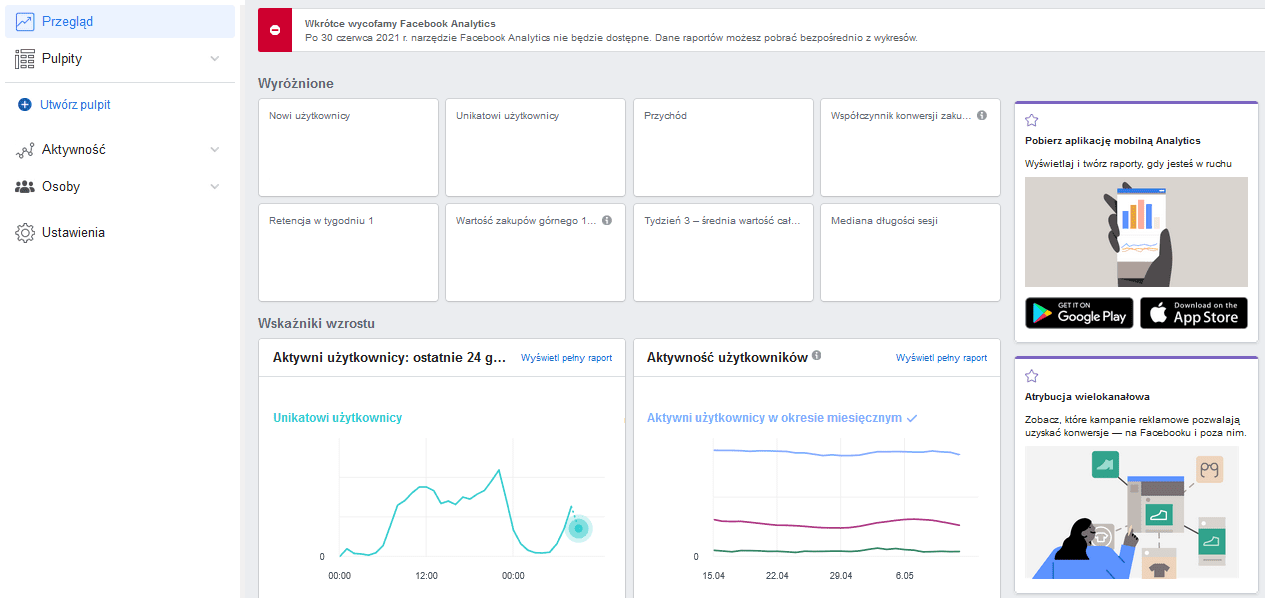Click the Utwórz pulpit link
The height and width of the screenshot is (598, 1265).
(75, 104)
